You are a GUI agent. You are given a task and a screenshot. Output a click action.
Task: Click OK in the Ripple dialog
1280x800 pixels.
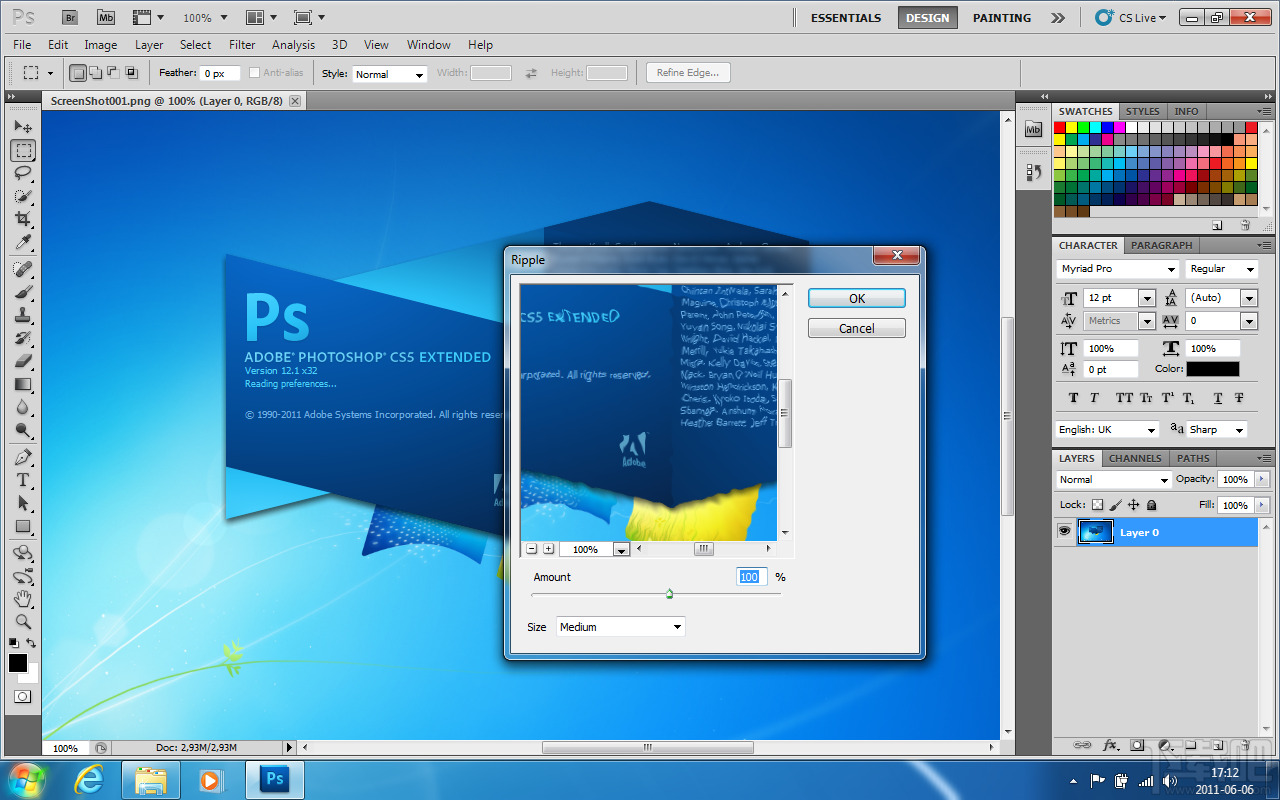pos(856,298)
